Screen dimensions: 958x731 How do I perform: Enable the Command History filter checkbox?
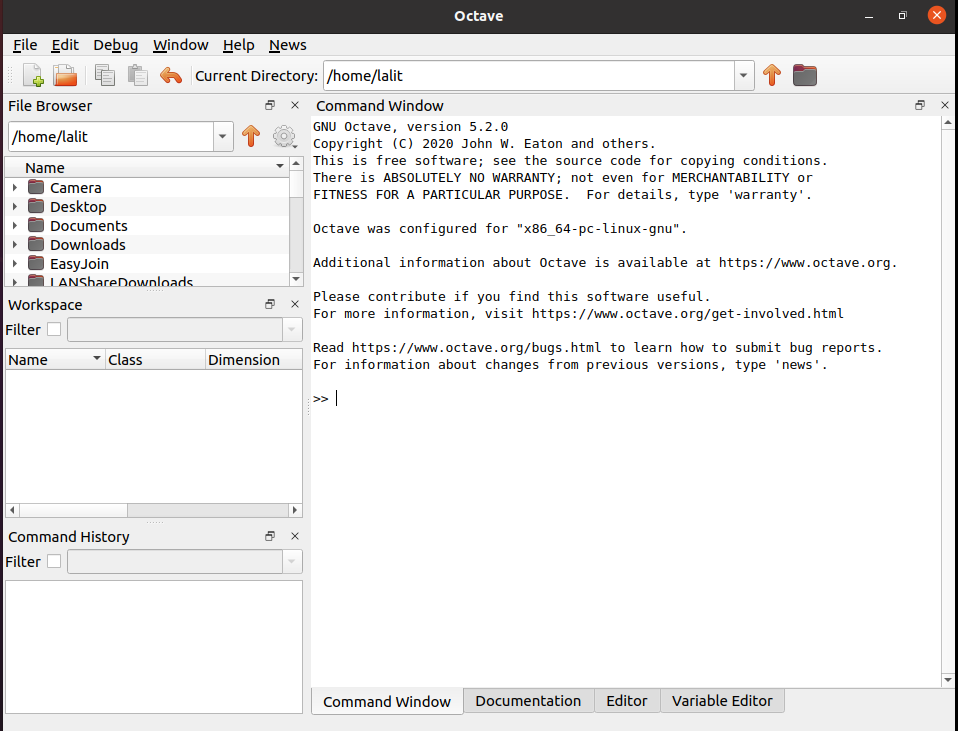pyautogui.click(x=54, y=561)
